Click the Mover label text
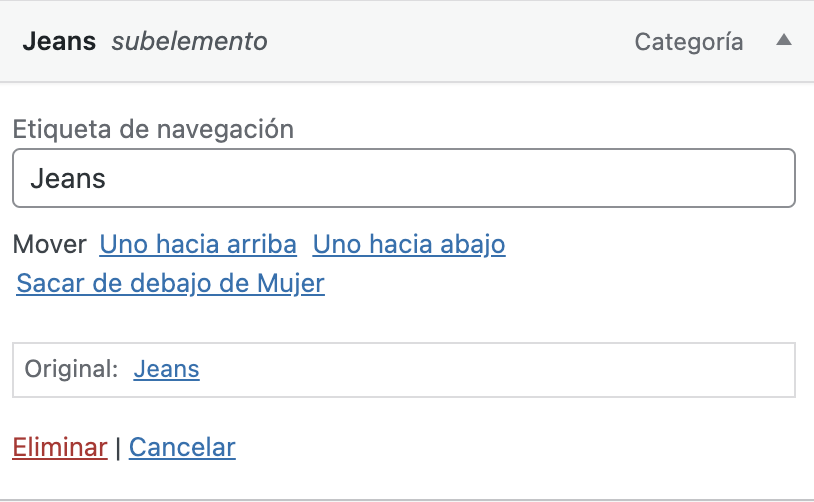 point(50,244)
